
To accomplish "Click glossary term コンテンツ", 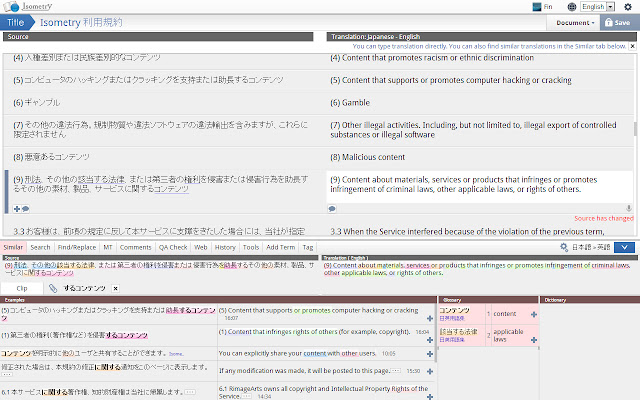I will [454, 311].
